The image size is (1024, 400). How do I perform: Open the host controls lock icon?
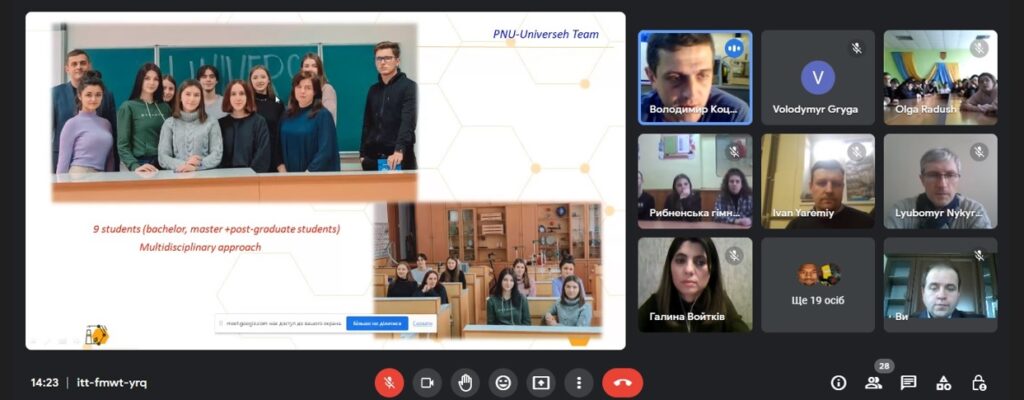tap(978, 383)
